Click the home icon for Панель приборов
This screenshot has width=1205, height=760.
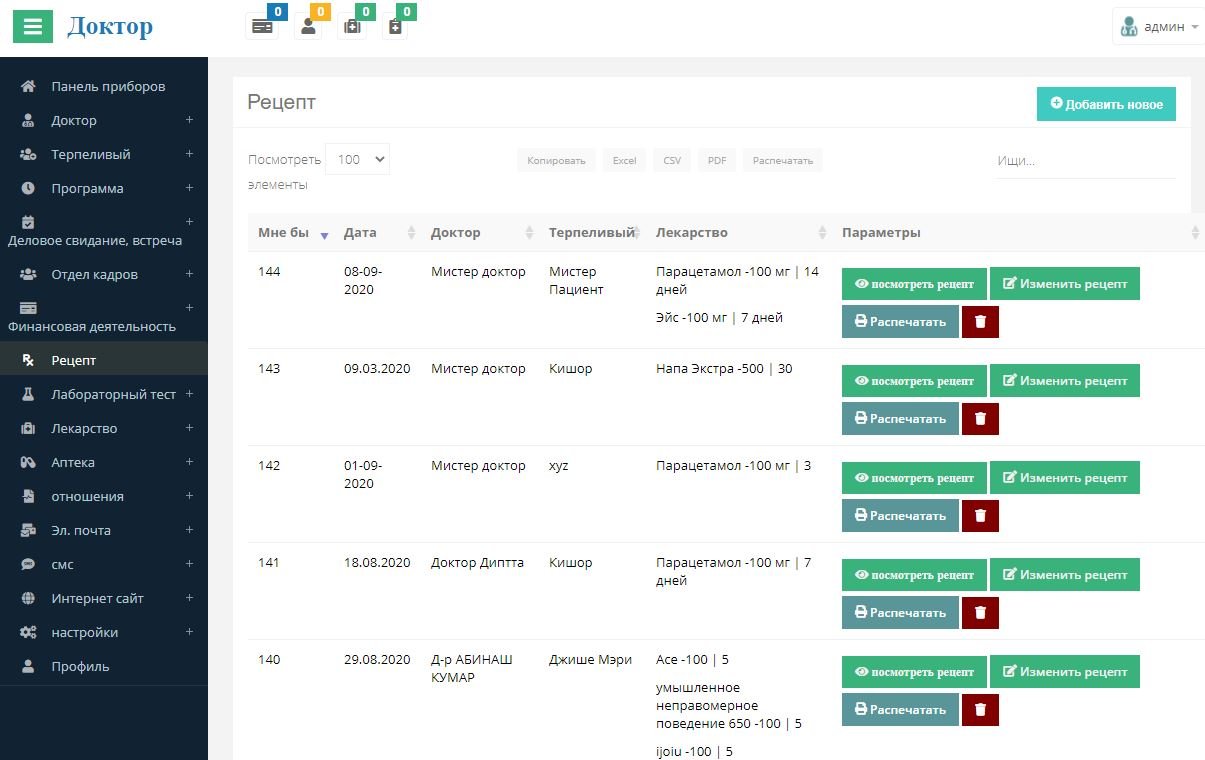(x=28, y=86)
